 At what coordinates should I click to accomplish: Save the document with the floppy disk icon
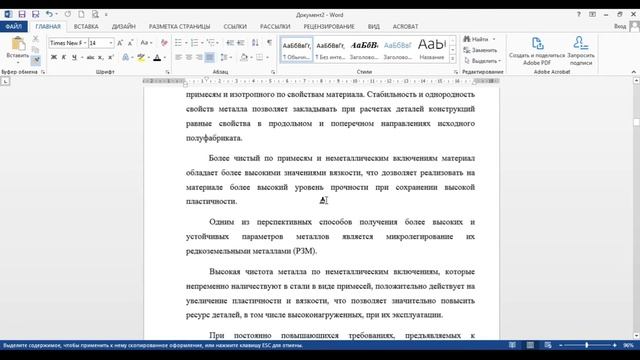[22, 14]
